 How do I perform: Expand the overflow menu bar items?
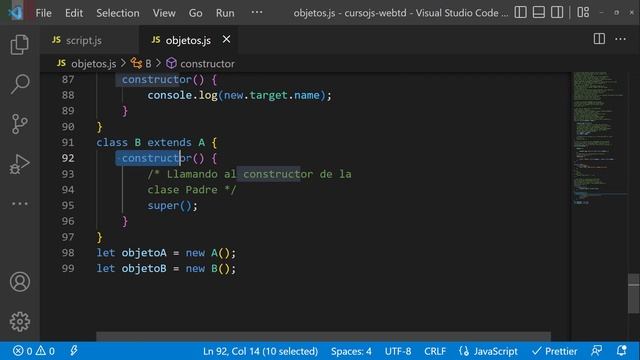click(x=257, y=12)
